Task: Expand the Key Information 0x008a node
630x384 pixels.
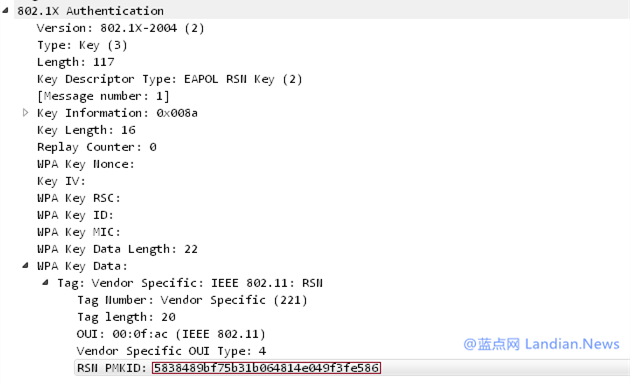Action: (x=25, y=113)
